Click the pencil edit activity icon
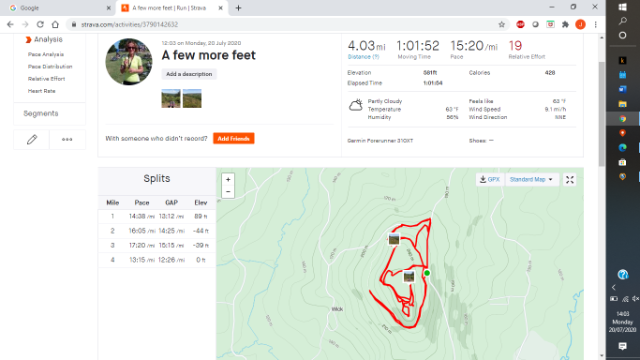640x360 pixels. [31, 140]
